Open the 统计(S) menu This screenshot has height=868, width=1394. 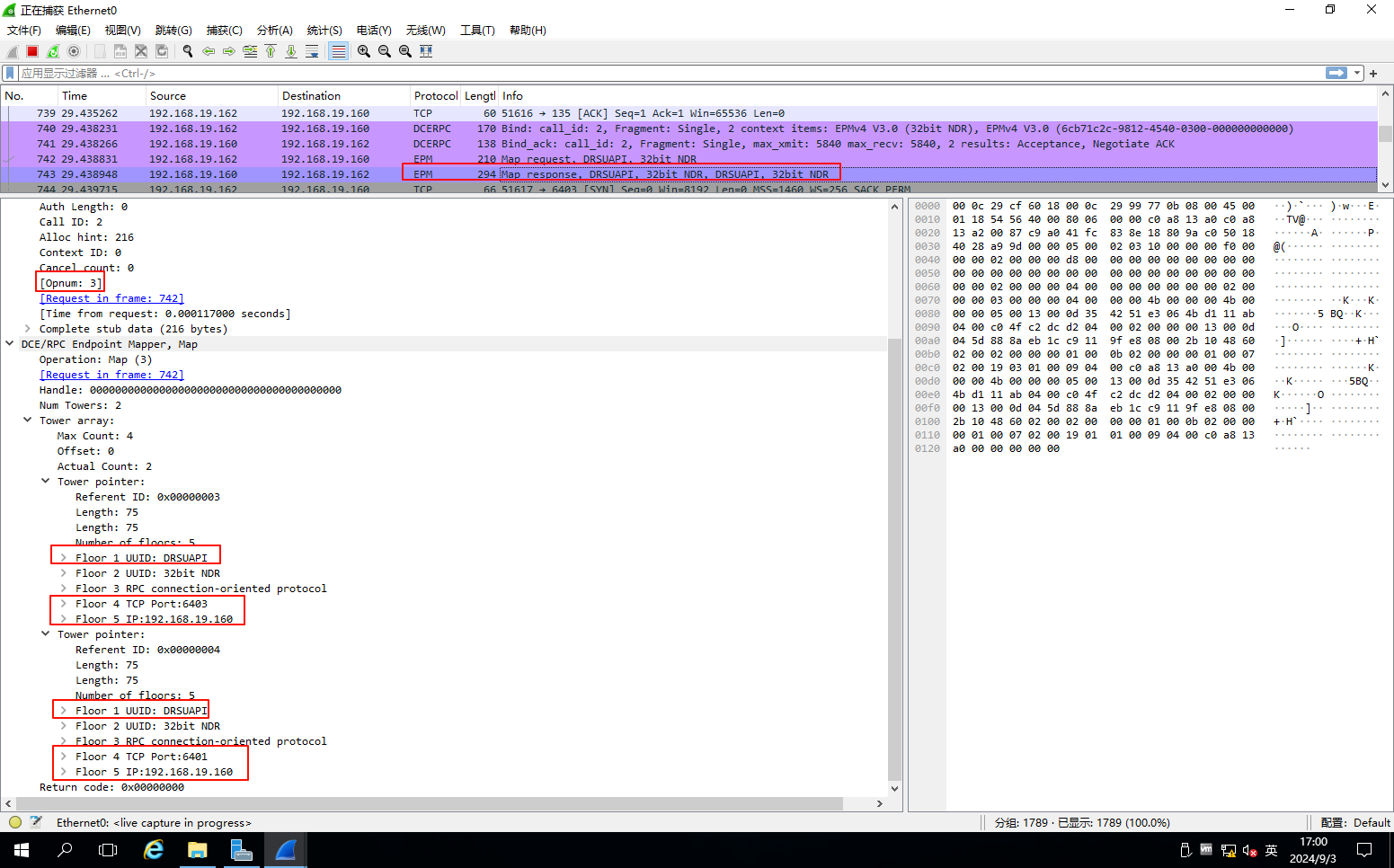click(x=324, y=30)
